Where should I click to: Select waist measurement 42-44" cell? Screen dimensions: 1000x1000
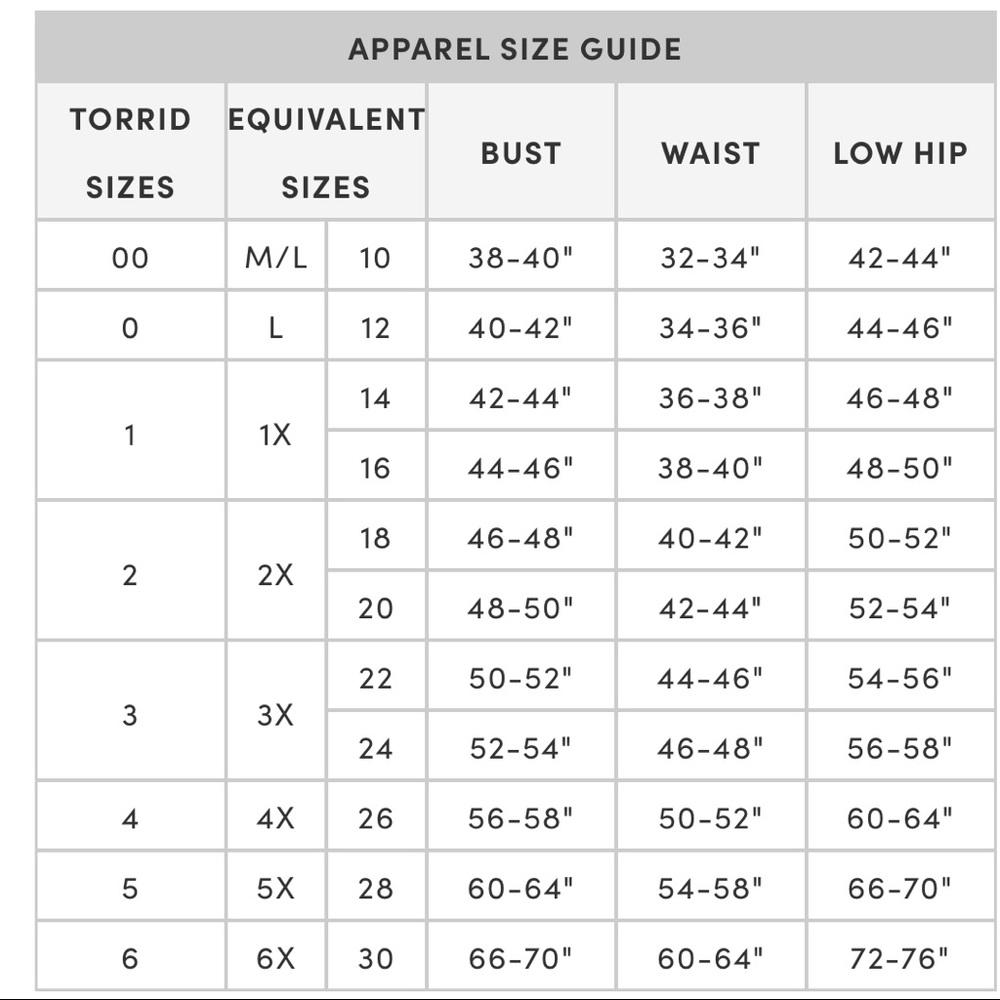[710, 607]
